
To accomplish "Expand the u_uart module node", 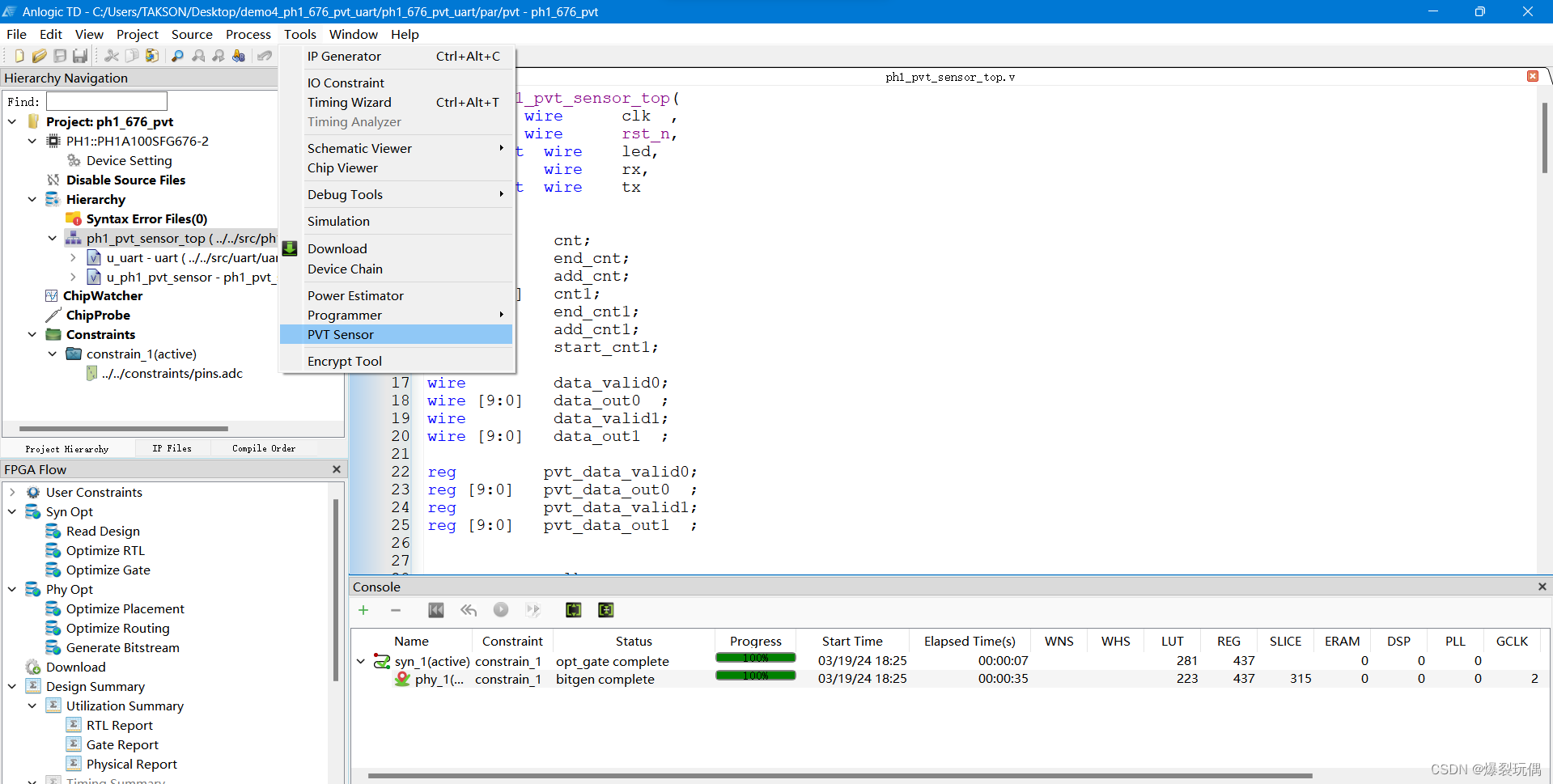I will click(73, 257).
